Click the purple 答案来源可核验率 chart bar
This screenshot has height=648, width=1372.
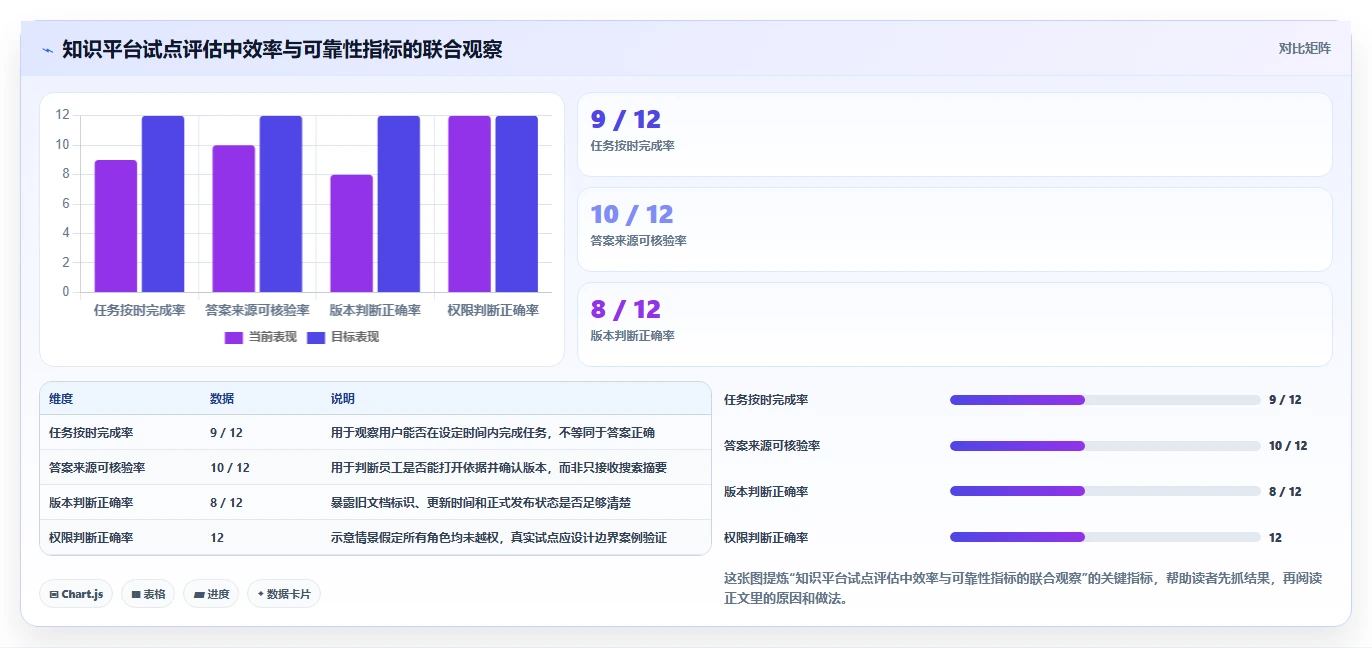coord(234,219)
